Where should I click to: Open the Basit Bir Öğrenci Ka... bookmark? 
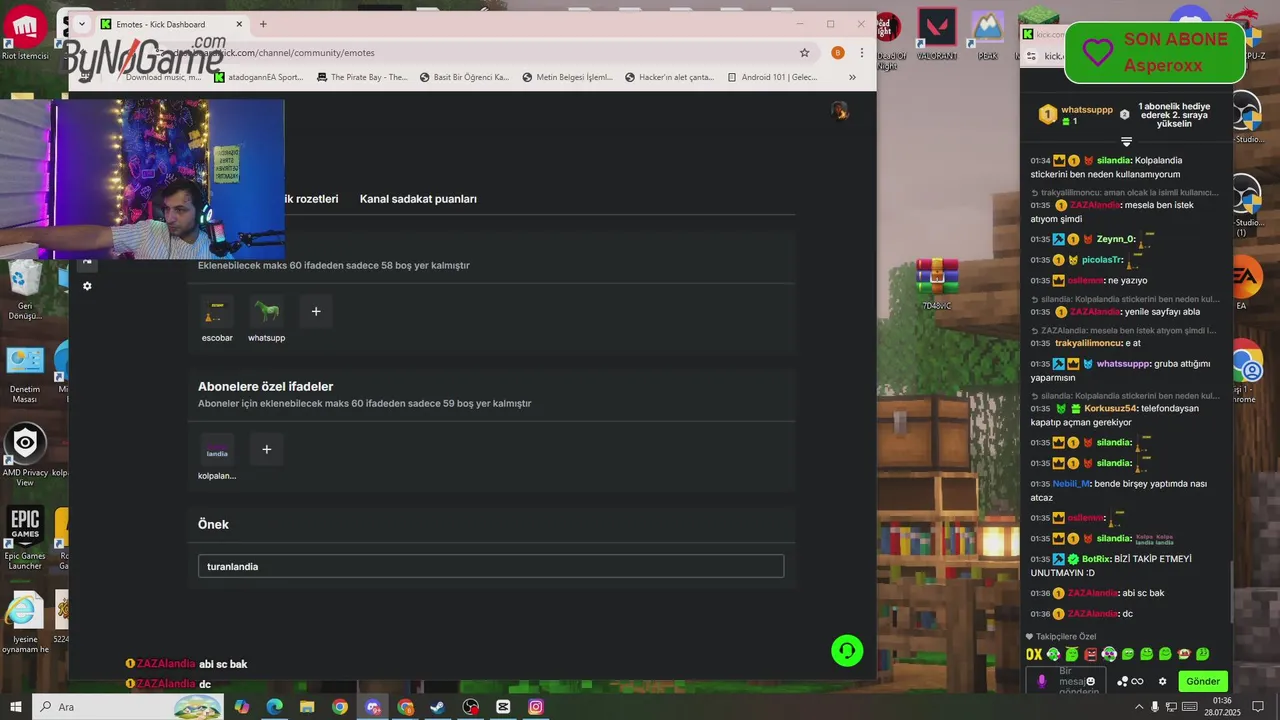coord(464,77)
